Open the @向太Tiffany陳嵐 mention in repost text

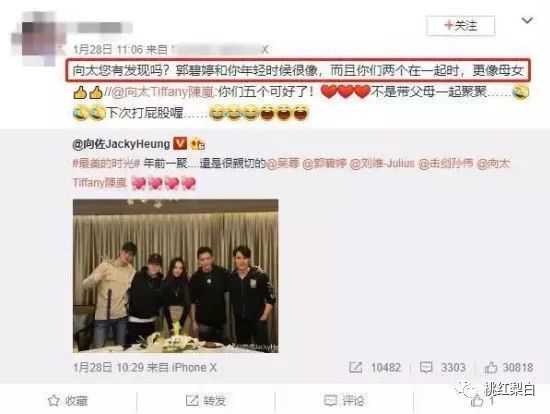point(162,92)
